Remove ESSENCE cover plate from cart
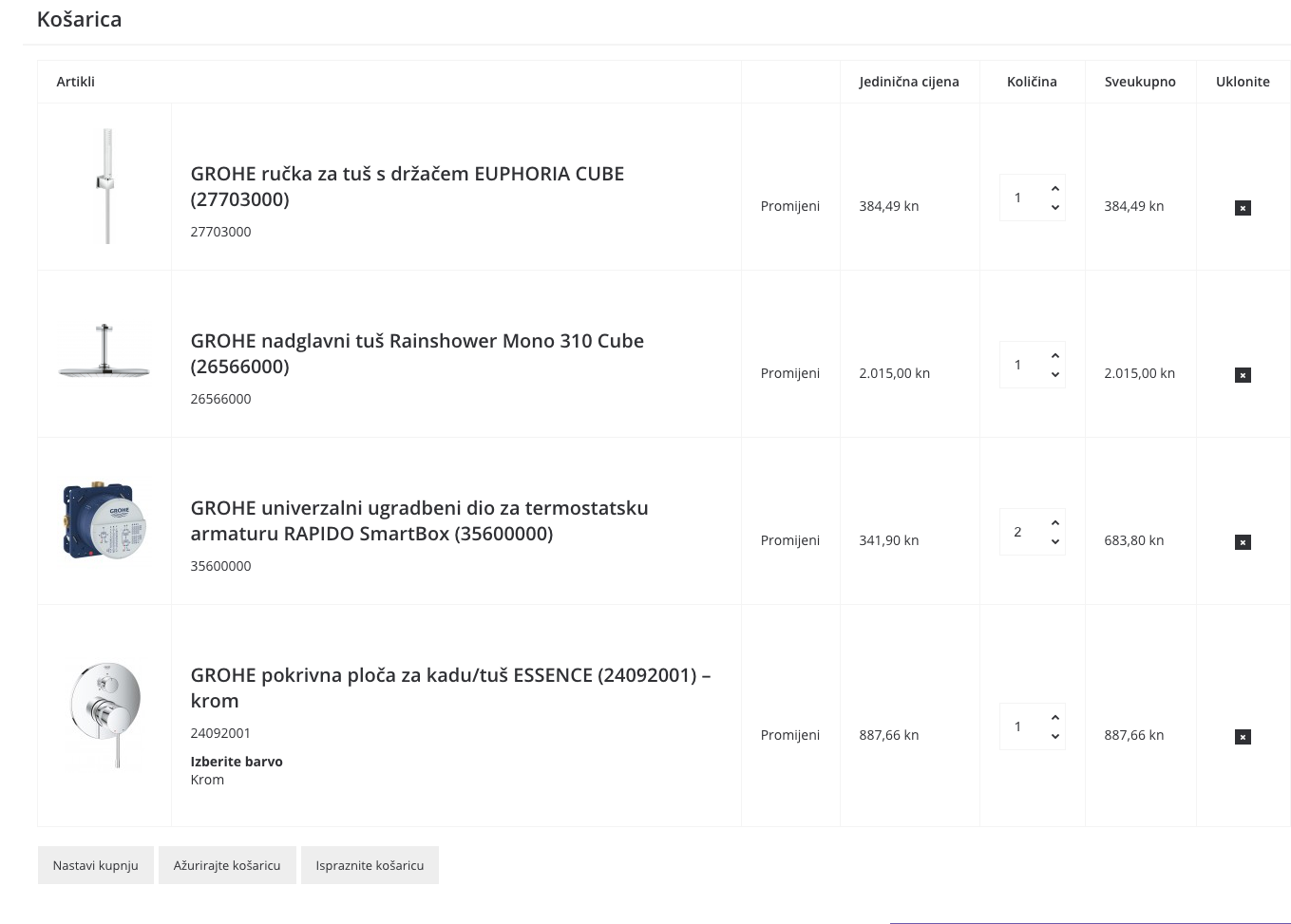Image resolution: width=1291 pixels, height=924 pixels. coord(1243,737)
